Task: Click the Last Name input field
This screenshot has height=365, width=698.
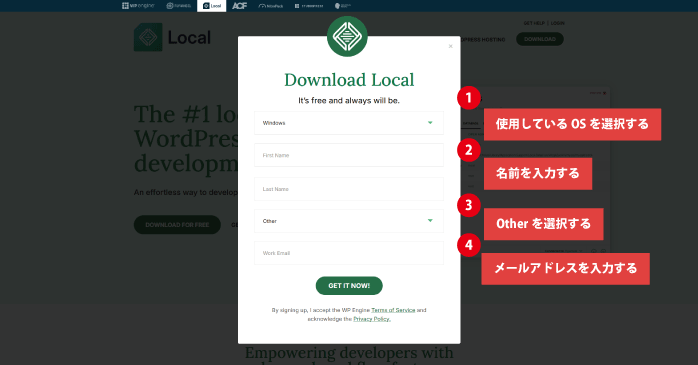Action: point(349,189)
